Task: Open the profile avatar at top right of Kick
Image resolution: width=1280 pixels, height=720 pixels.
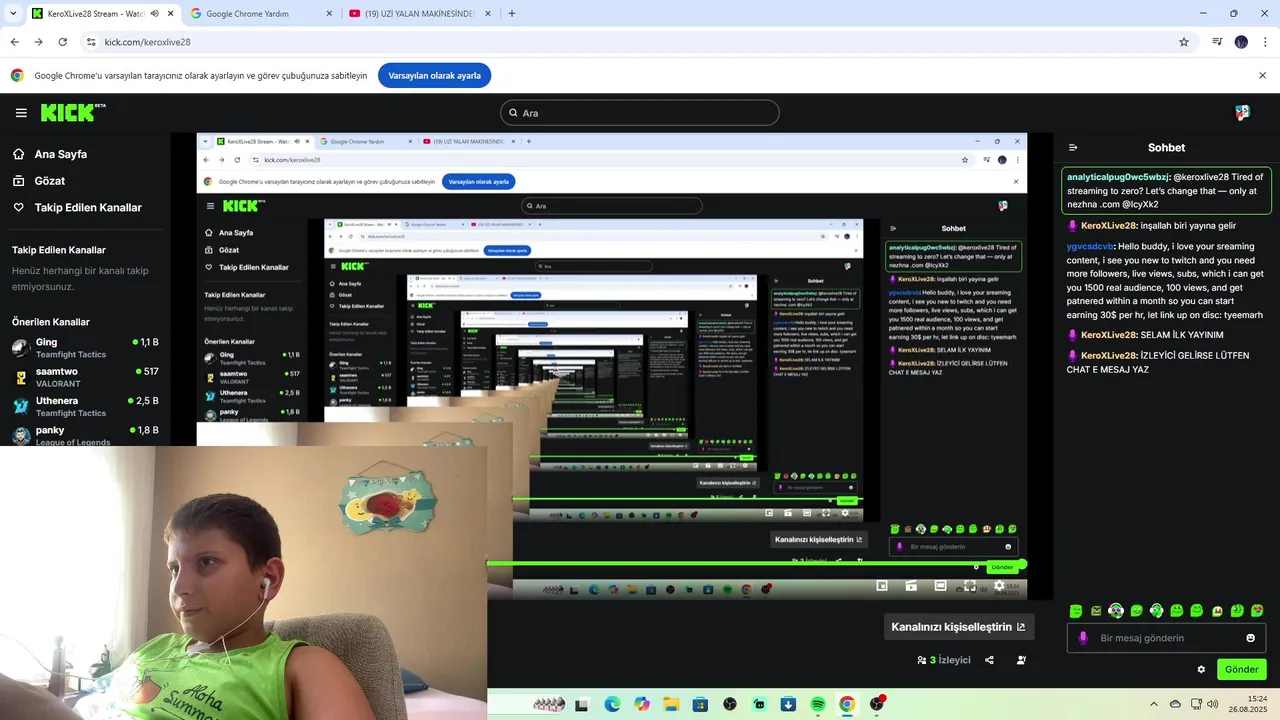Action: pos(1242,113)
